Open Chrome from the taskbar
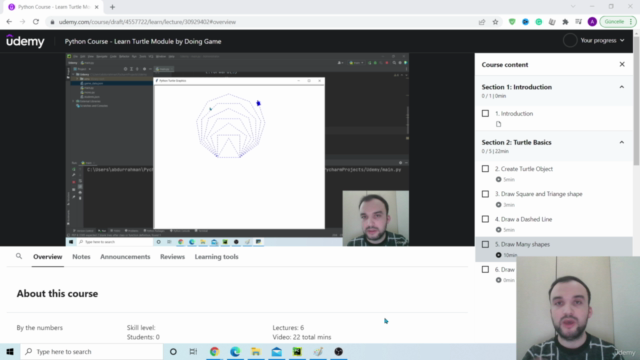 tap(214, 351)
